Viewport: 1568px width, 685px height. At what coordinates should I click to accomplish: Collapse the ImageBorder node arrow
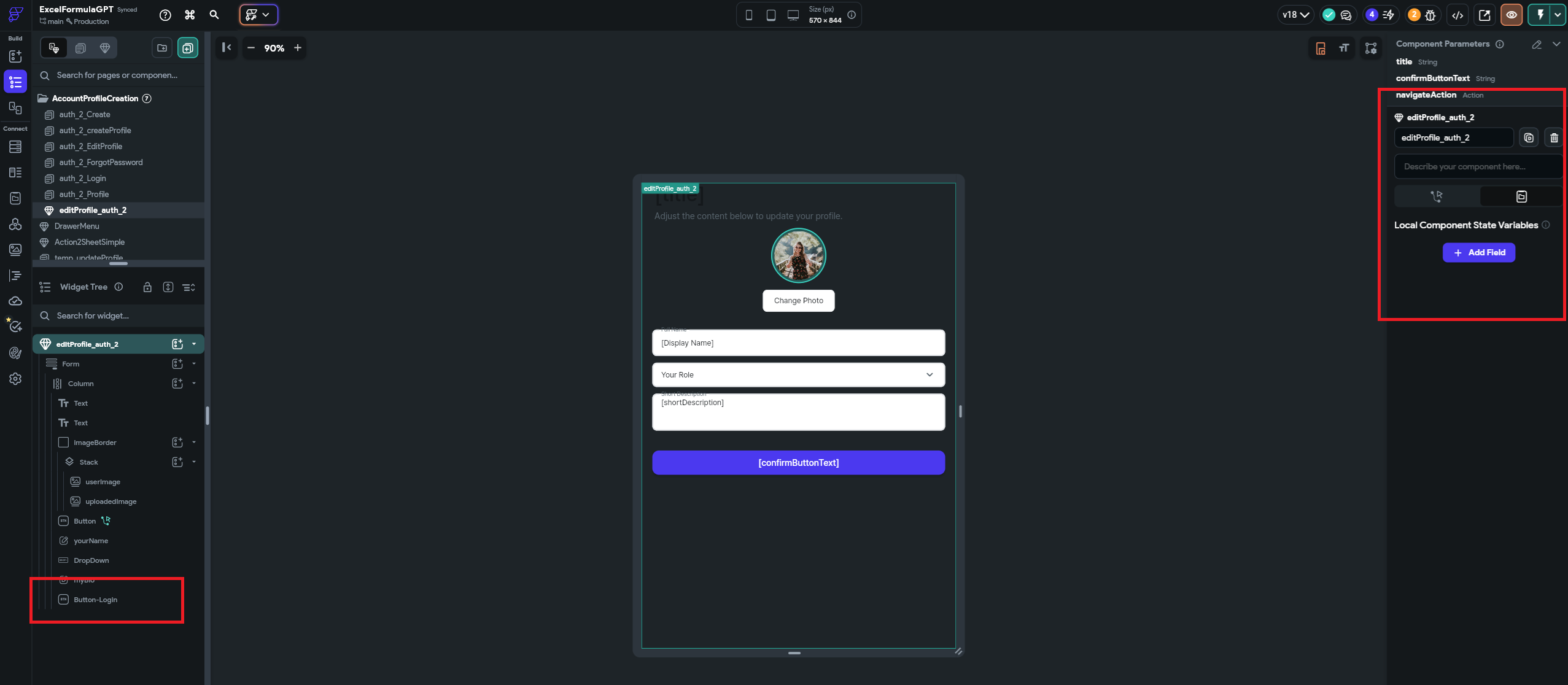(194, 442)
